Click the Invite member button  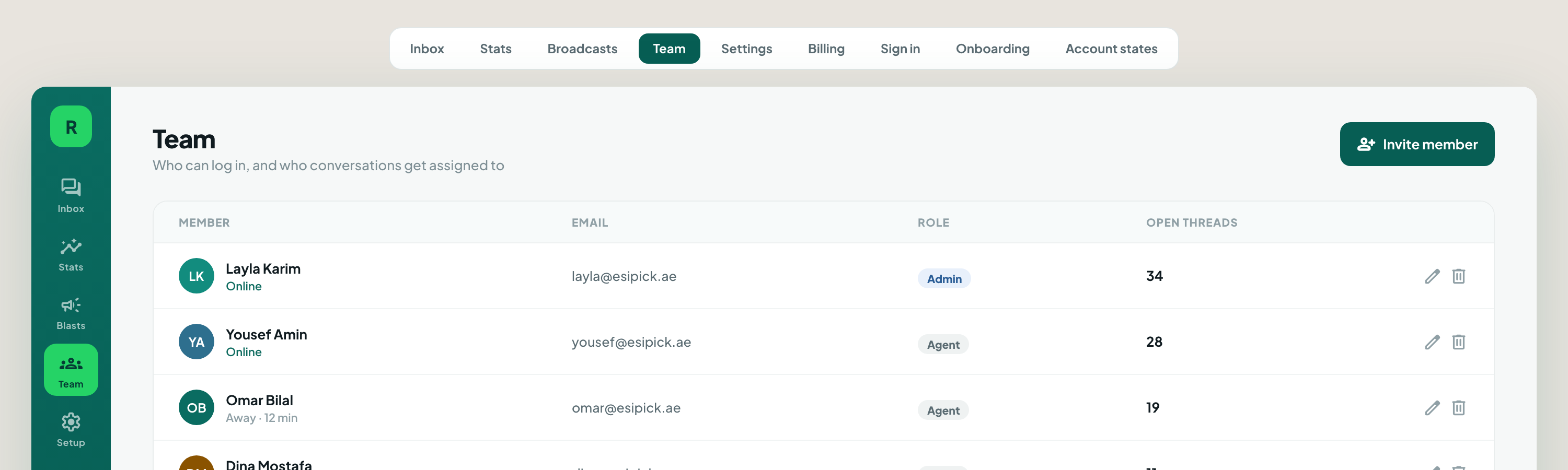click(1416, 144)
